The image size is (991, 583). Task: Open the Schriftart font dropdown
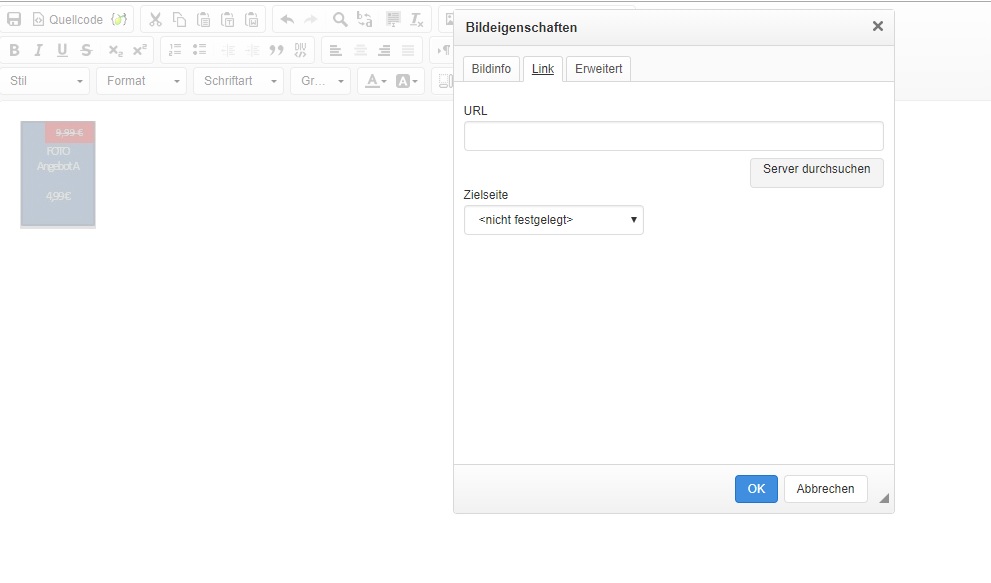(x=239, y=81)
